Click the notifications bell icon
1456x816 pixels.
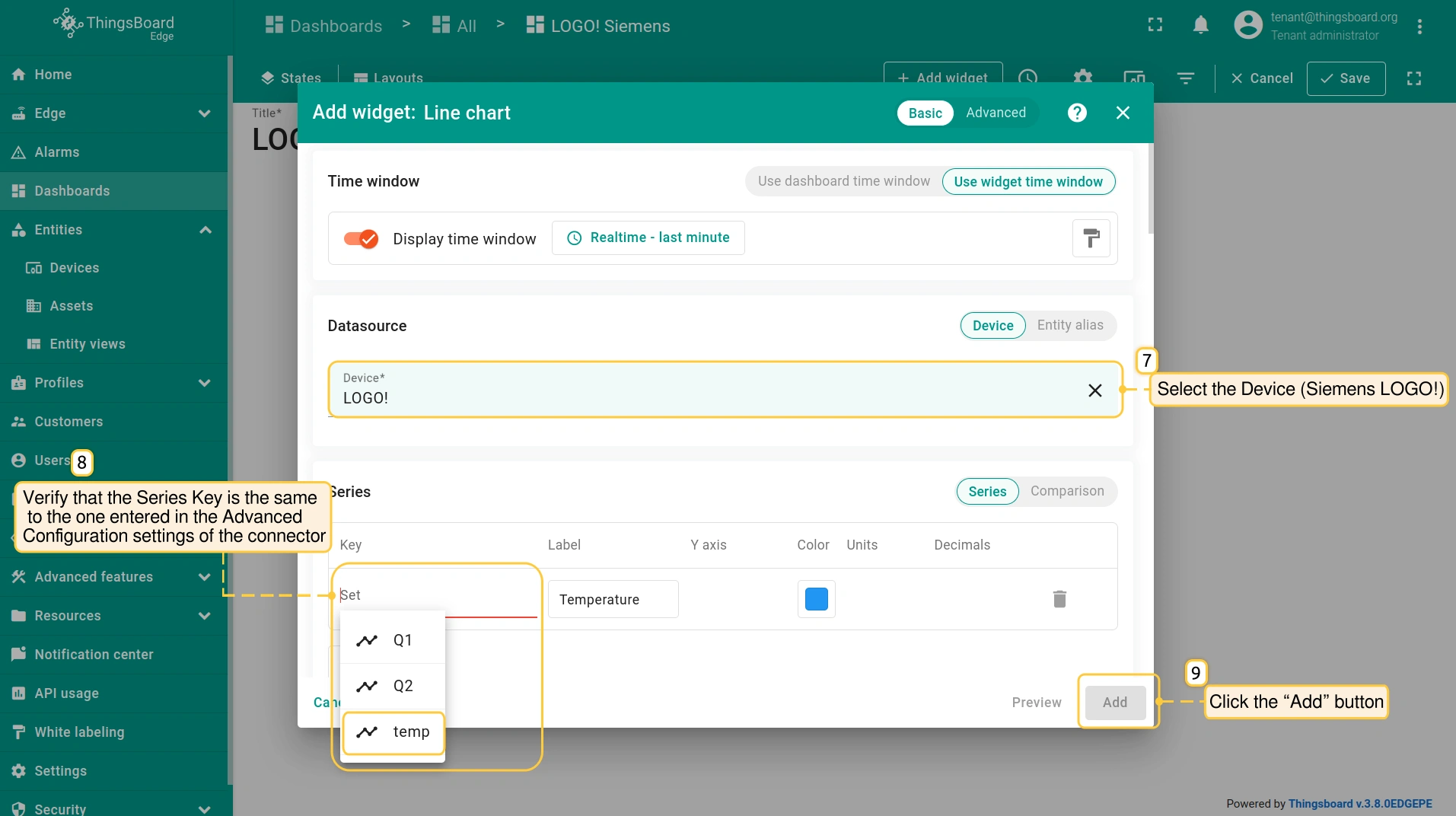click(x=1200, y=25)
